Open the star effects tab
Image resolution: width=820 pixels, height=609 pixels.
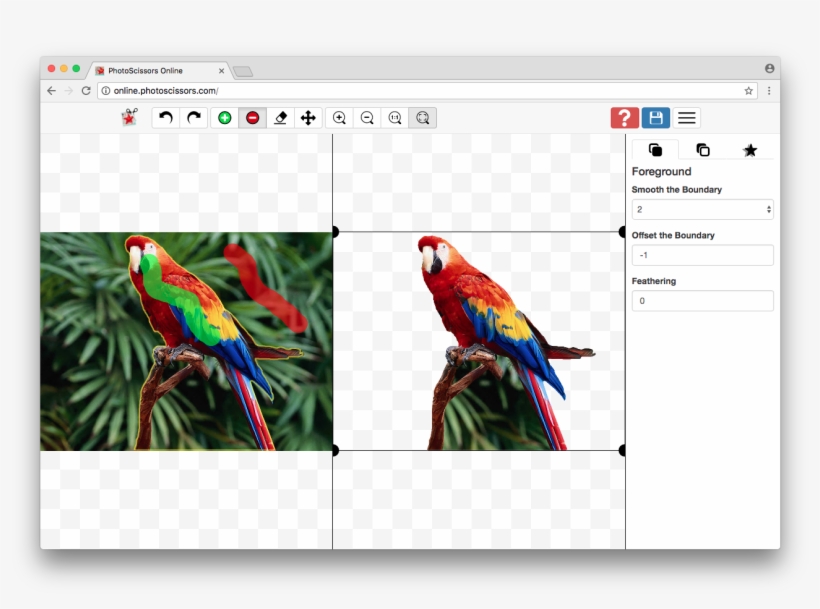click(x=750, y=151)
